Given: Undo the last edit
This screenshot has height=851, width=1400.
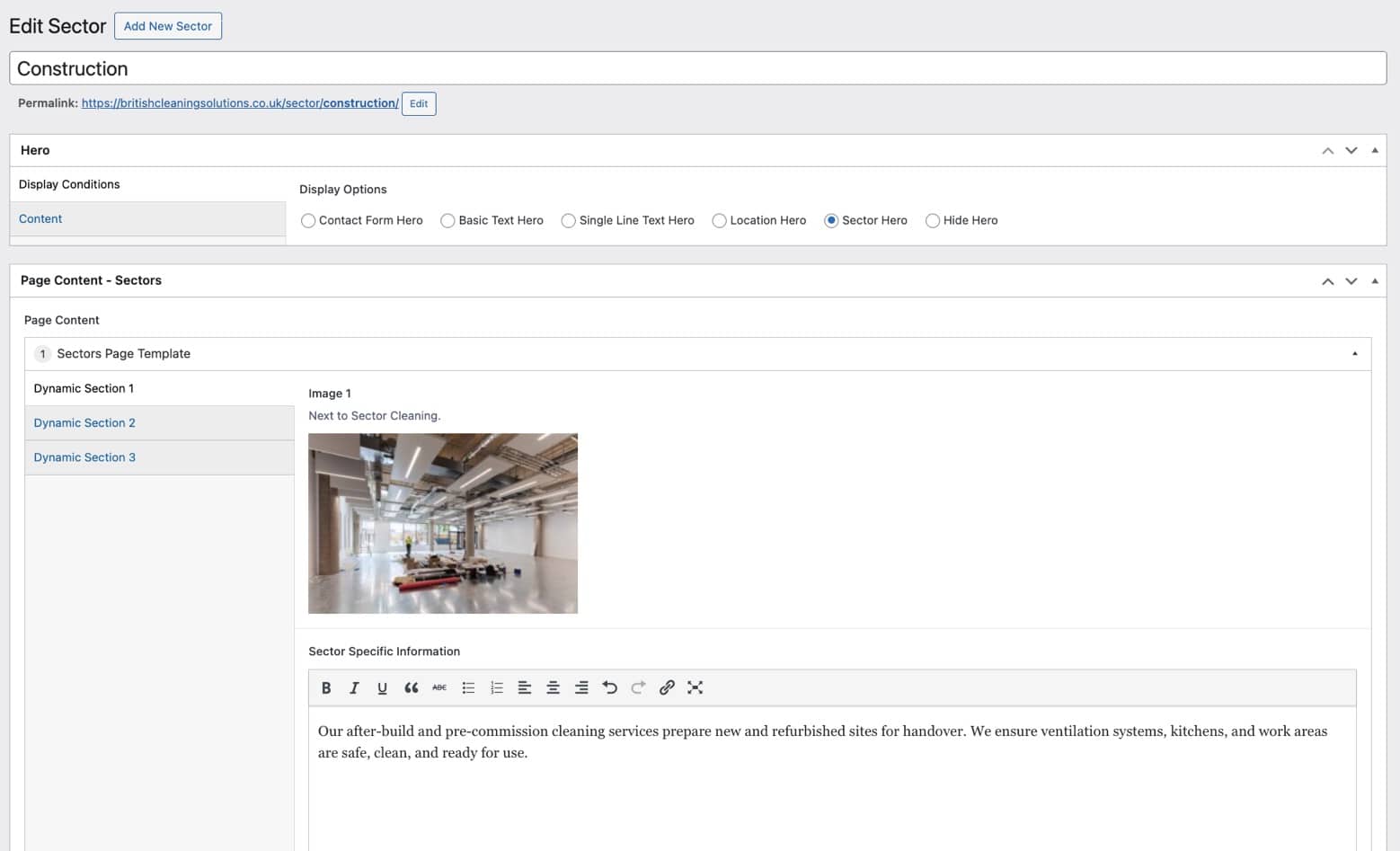Looking at the screenshot, I should click(x=610, y=687).
